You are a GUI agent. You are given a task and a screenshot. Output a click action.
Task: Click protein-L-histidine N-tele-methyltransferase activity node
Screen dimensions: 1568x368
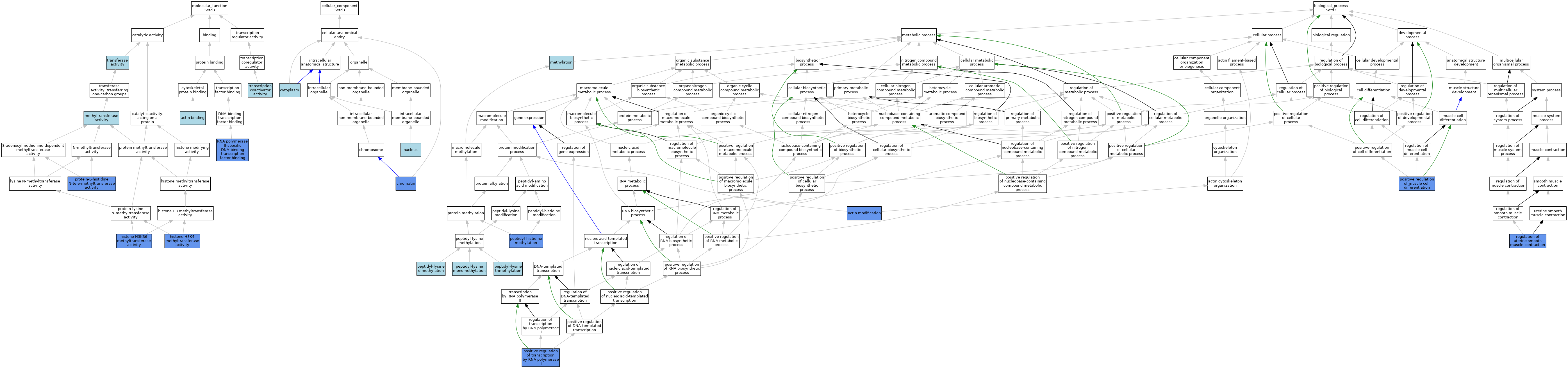tap(92, 183)
